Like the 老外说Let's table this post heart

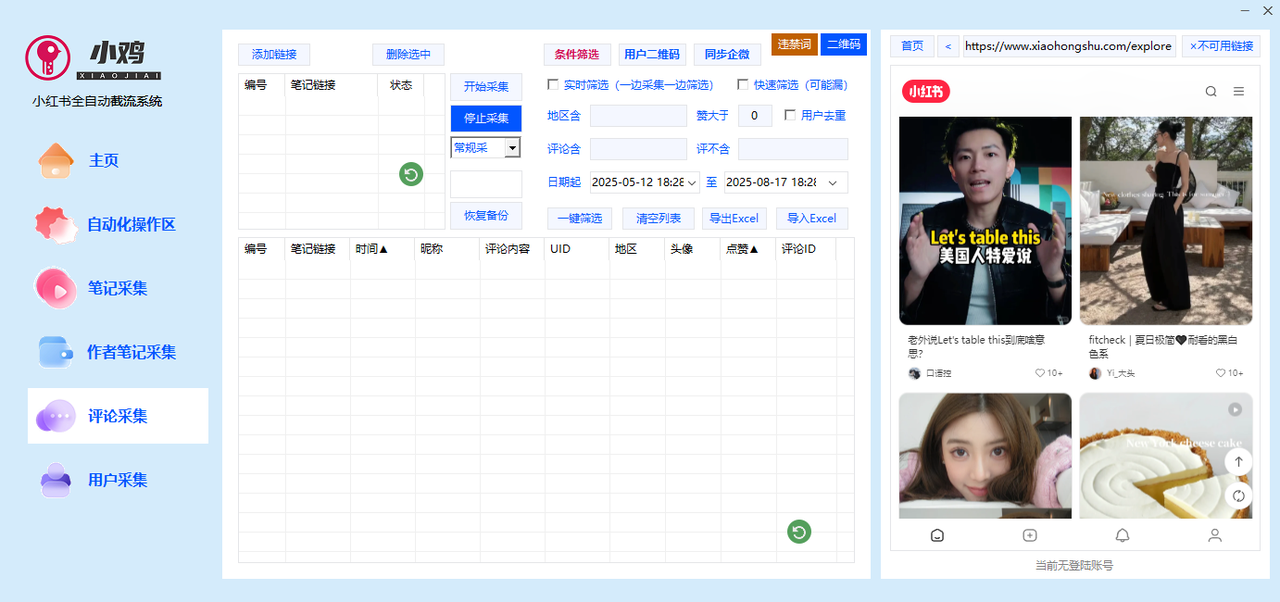click(x=1040, y=373)
